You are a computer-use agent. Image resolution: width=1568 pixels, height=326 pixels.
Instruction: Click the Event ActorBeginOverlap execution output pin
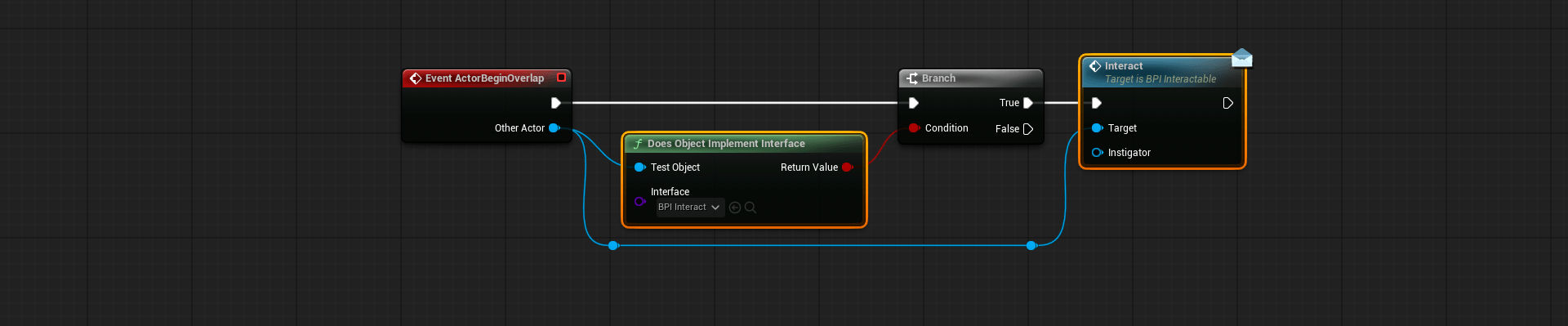[x=555, y=103]
